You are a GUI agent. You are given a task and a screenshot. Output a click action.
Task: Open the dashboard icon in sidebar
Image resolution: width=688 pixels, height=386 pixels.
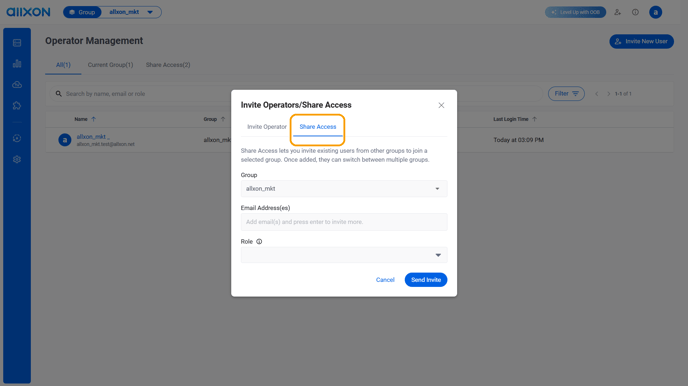(17, 43)
